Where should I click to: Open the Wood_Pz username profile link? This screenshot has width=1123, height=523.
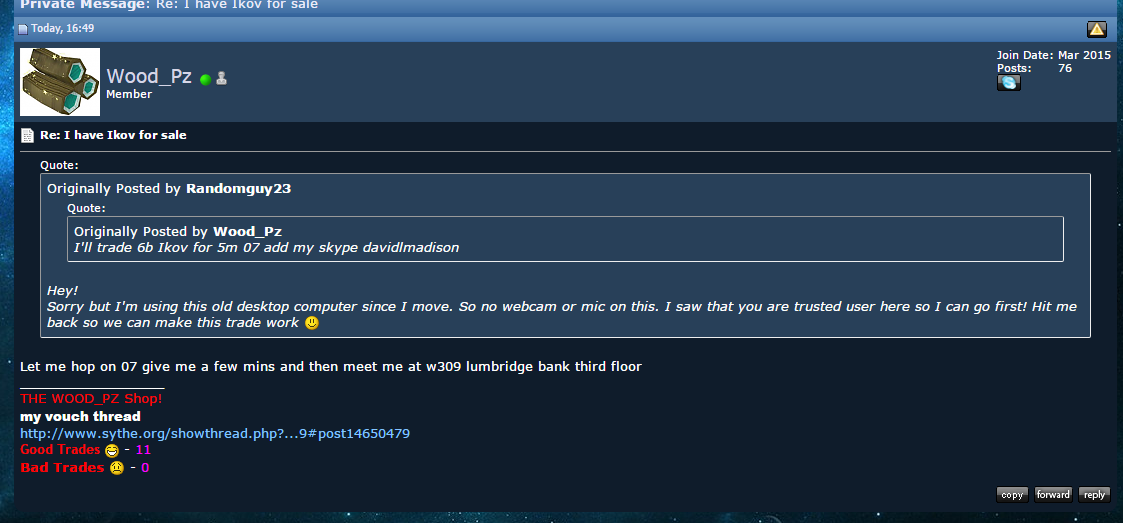(149, 76)
